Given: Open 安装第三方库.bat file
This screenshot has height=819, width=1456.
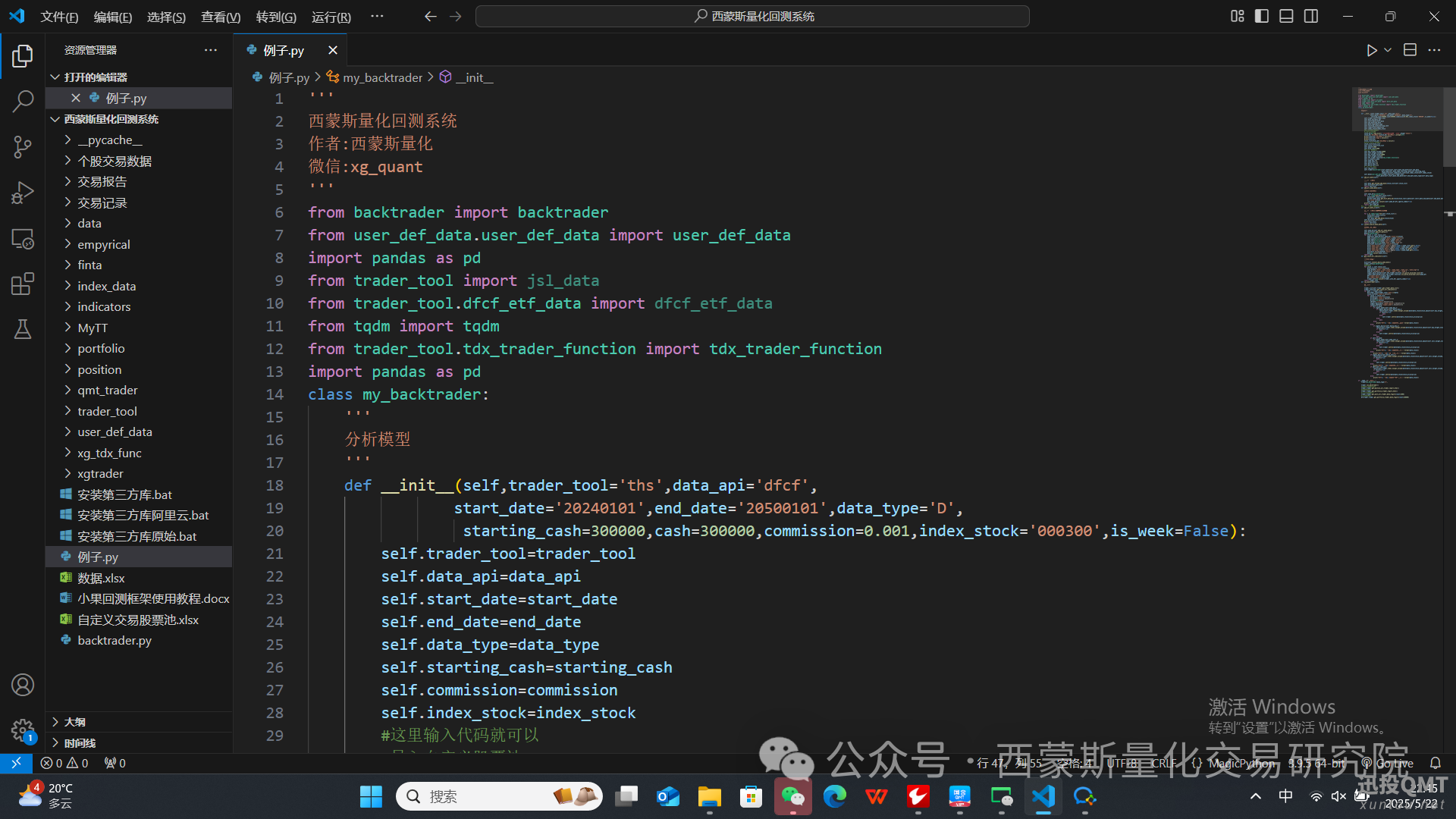Looking at the screenshot, I should click(x=139, y=494).
